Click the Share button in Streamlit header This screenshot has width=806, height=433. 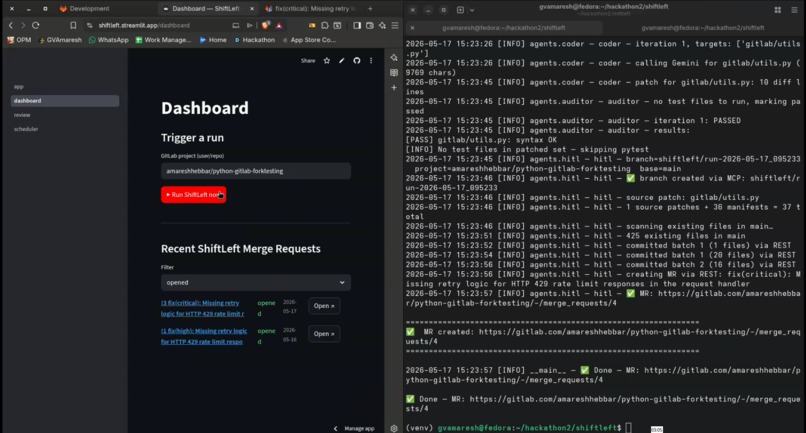tap(308, 61)
